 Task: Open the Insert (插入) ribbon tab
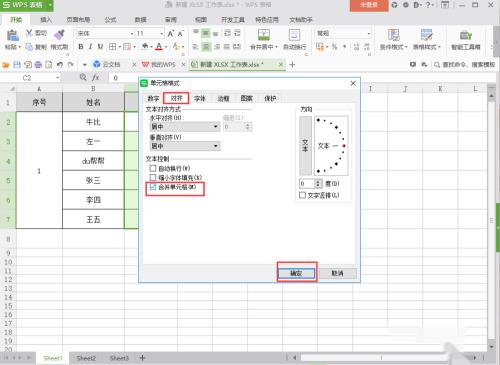(46, 20)
